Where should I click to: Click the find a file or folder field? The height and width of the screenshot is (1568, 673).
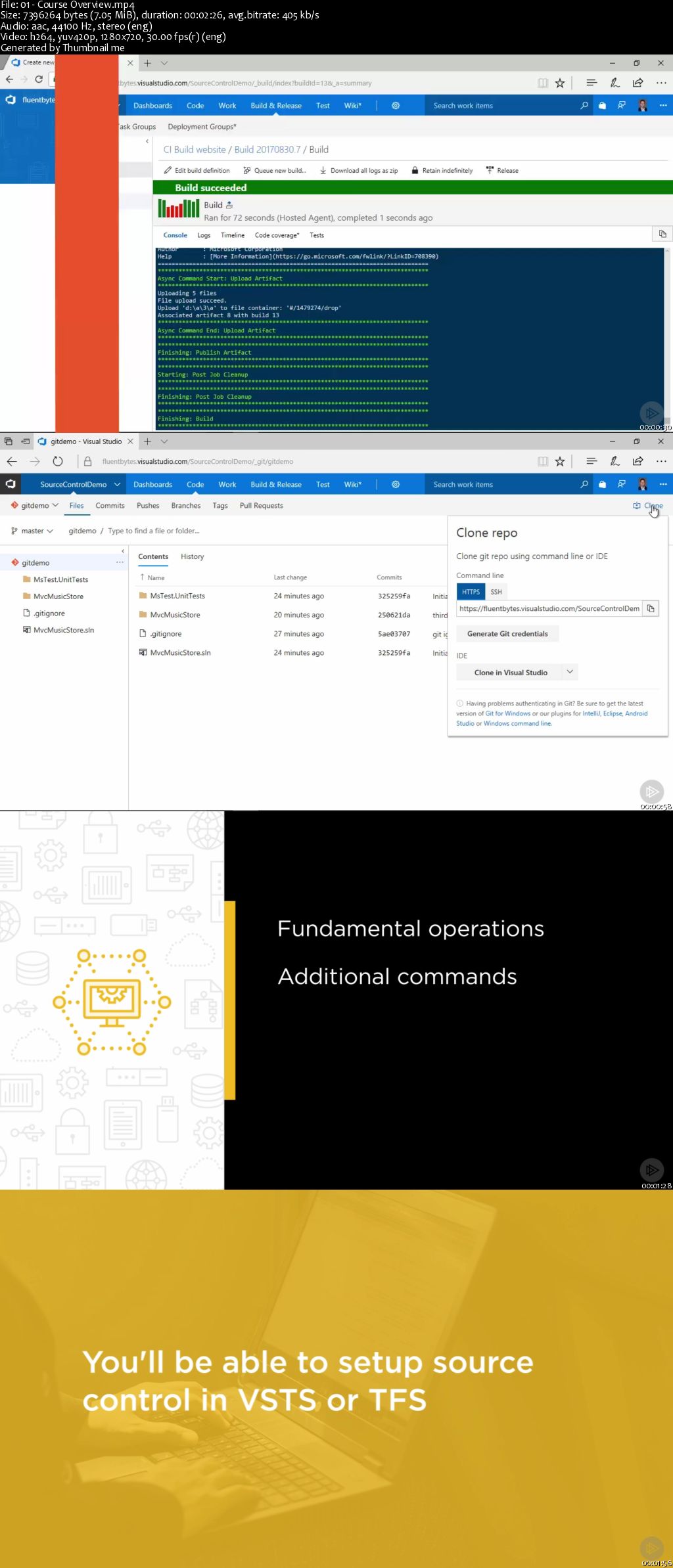click(154, 531)
